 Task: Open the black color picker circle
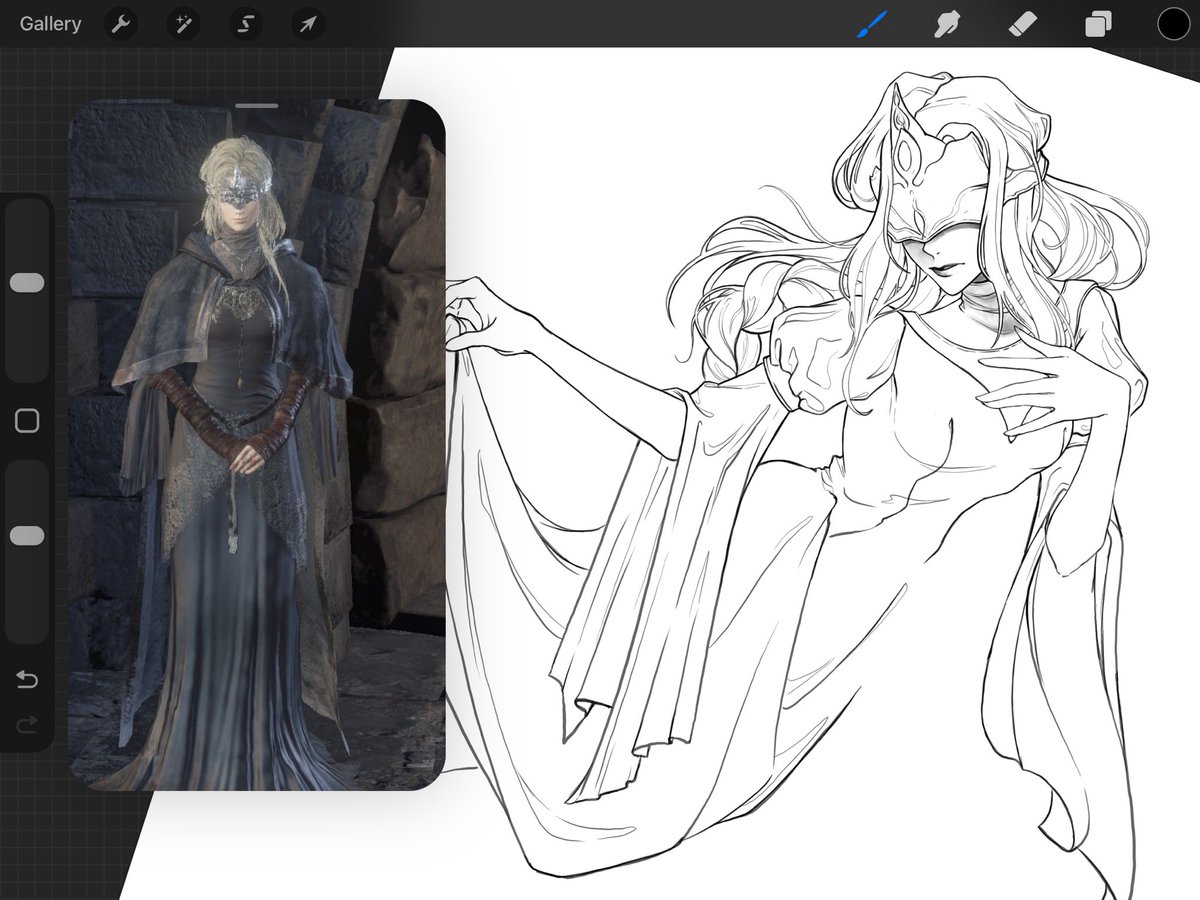pos(1173,24)
